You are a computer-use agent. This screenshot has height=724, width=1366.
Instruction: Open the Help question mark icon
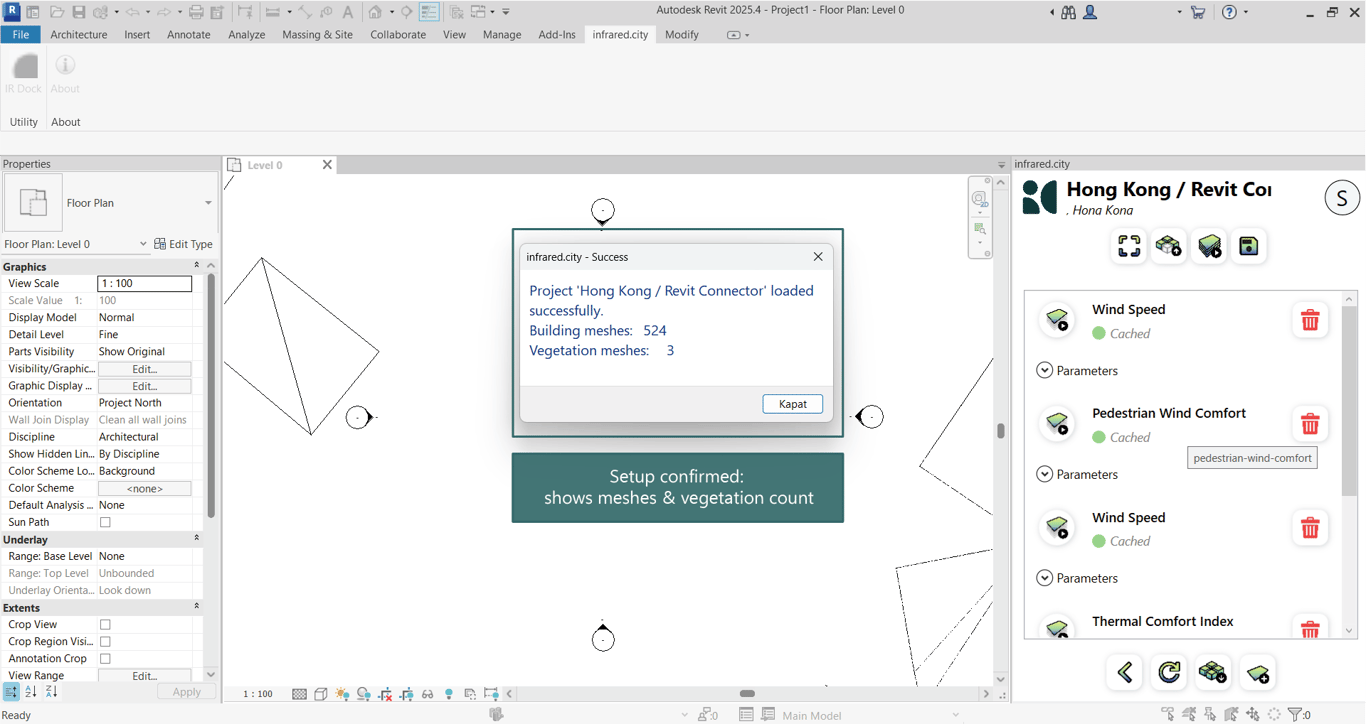[x=1230, y=12]
